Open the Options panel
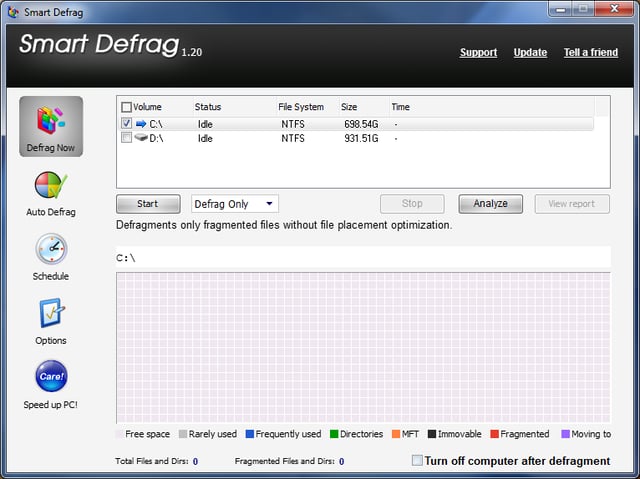640x479 pixels. point(51,322)
